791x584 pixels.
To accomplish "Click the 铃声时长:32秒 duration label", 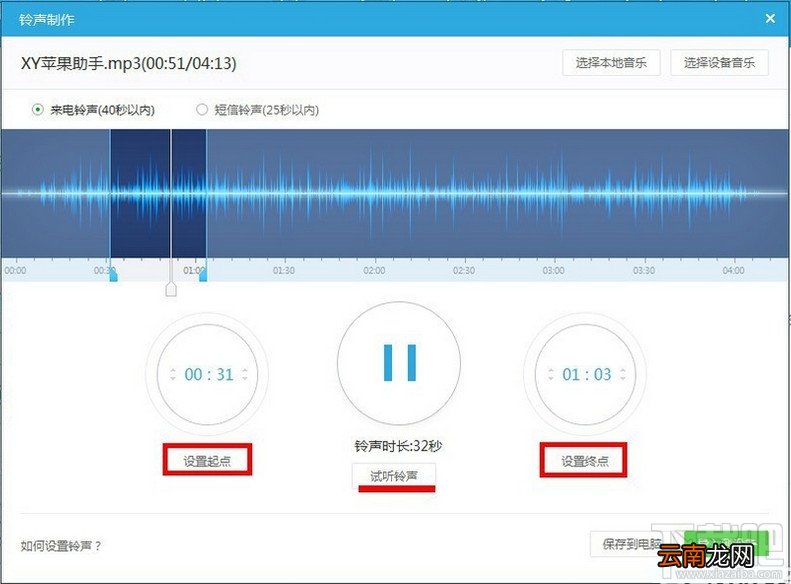I will click(x=398, y=446).
